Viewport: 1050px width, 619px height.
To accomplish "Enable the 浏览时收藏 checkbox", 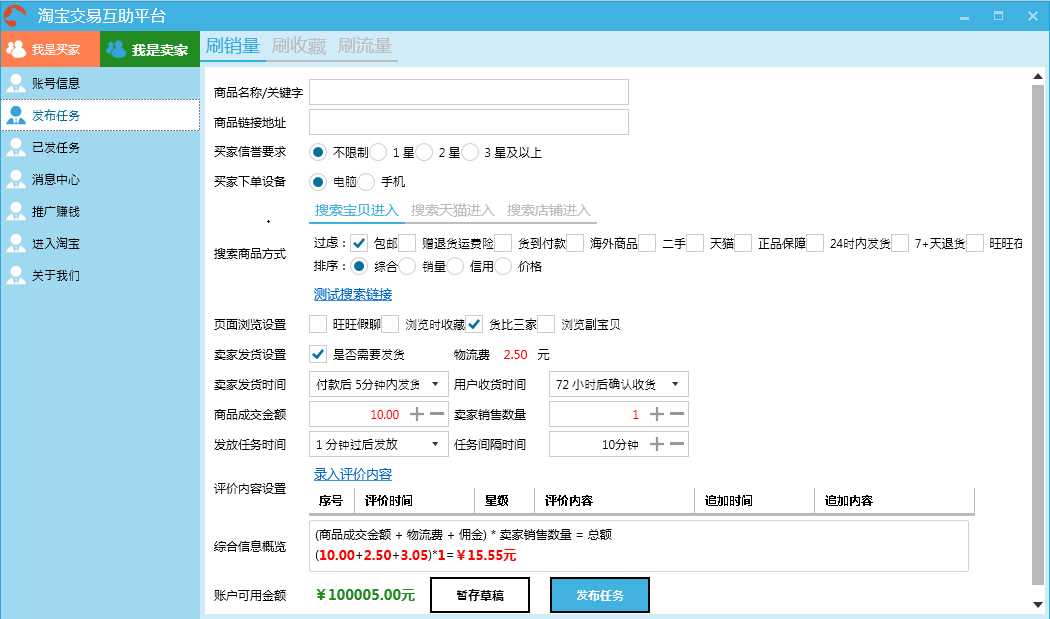I will tap(390, 324).
